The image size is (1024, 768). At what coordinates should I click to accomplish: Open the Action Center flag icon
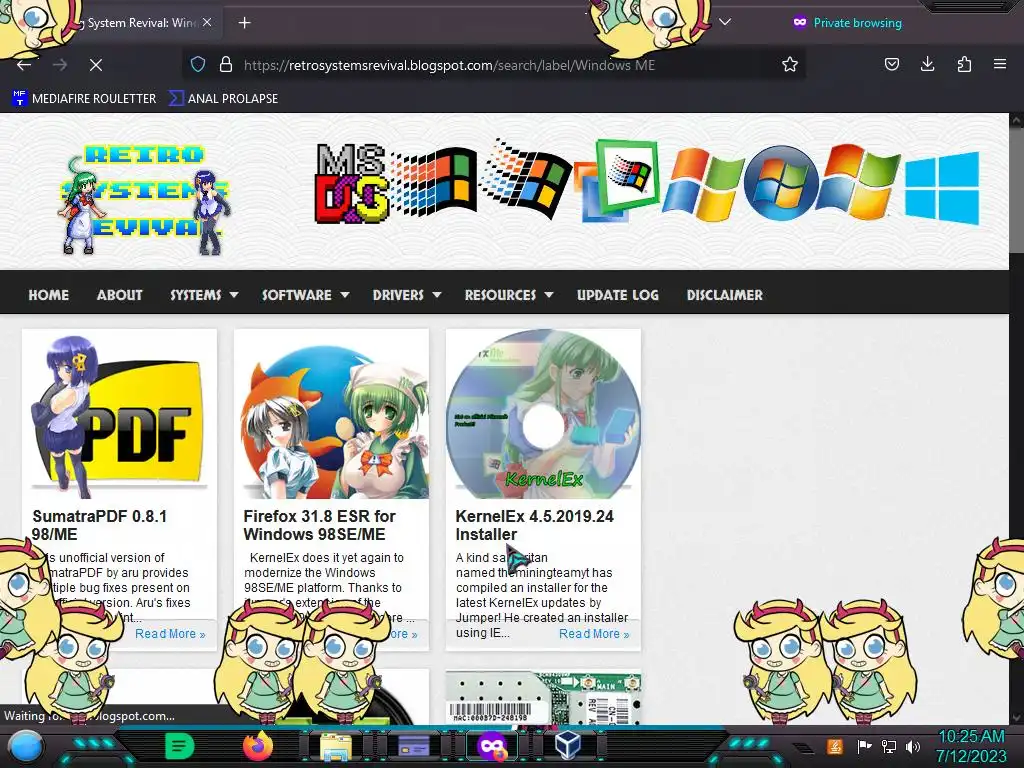863,746
